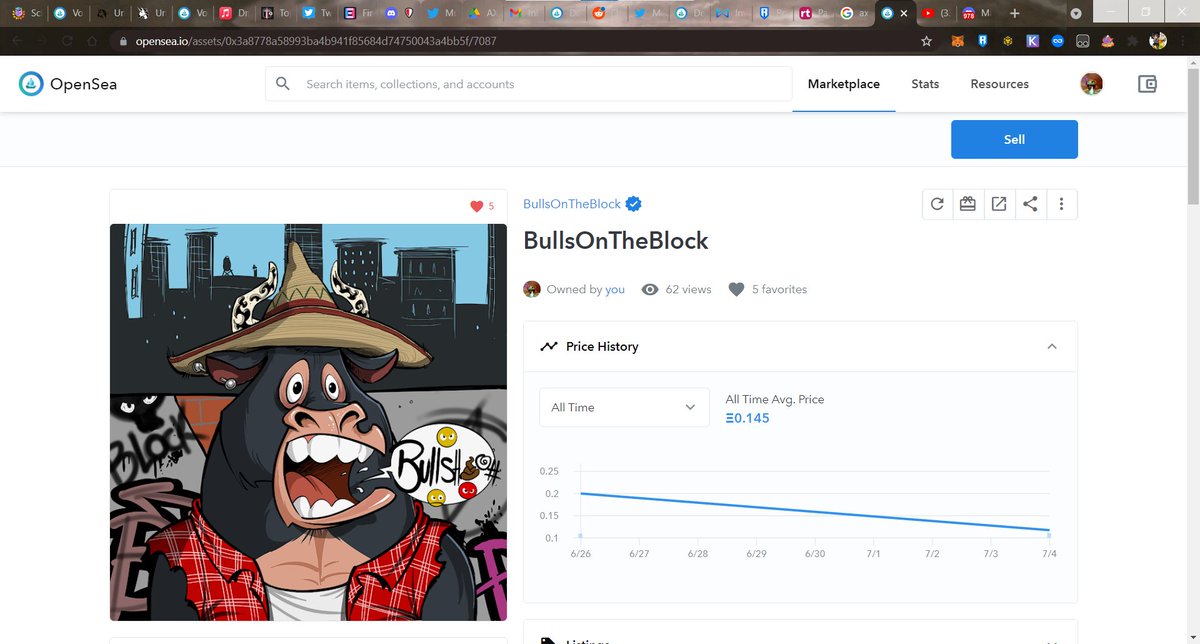This screenshot has height=644, width=1200.
Task: Go back with browser back arrow
Action: (x=17, y=42)
